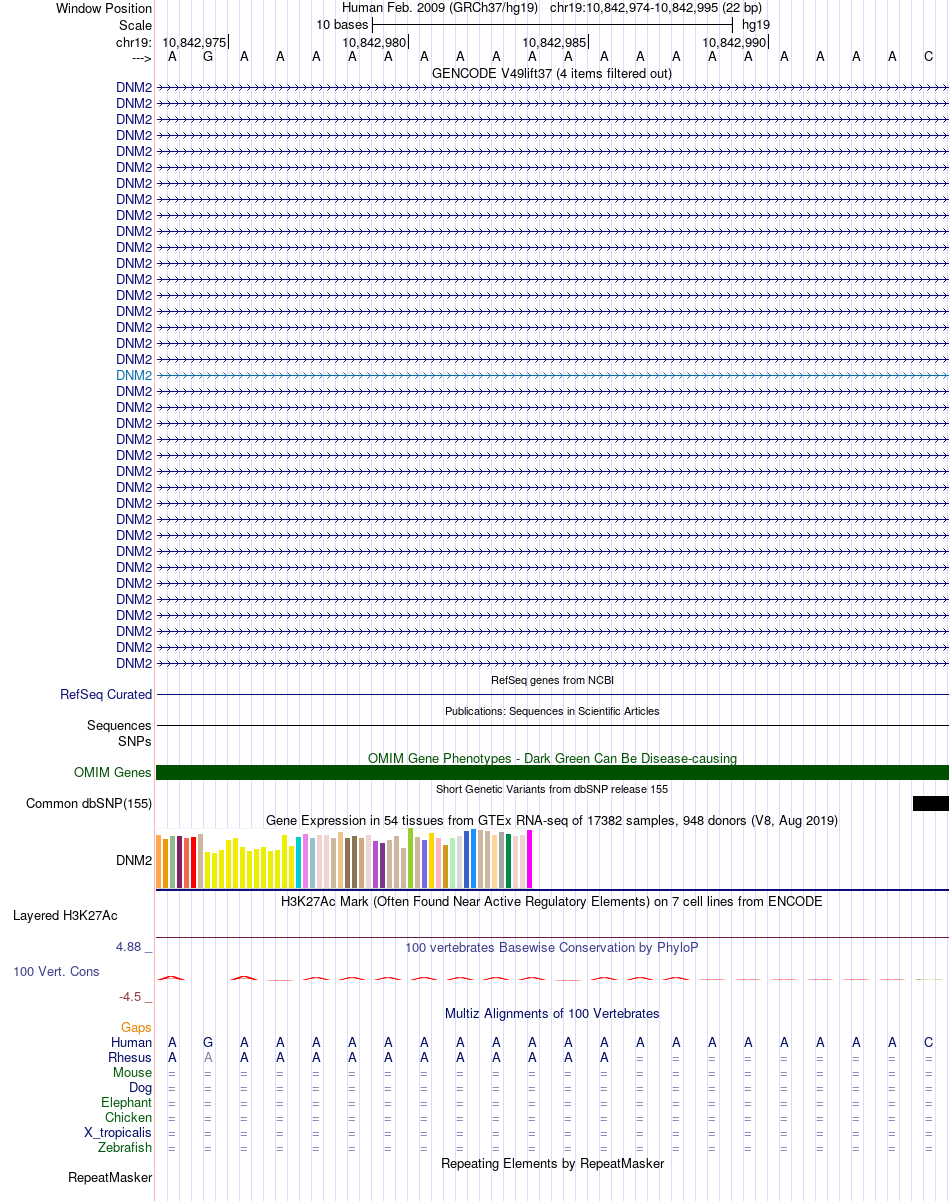Click the OMIM Gene Phenotypes track title
The height and width of the screenshot is (1201, 950).
pos(552,758)
